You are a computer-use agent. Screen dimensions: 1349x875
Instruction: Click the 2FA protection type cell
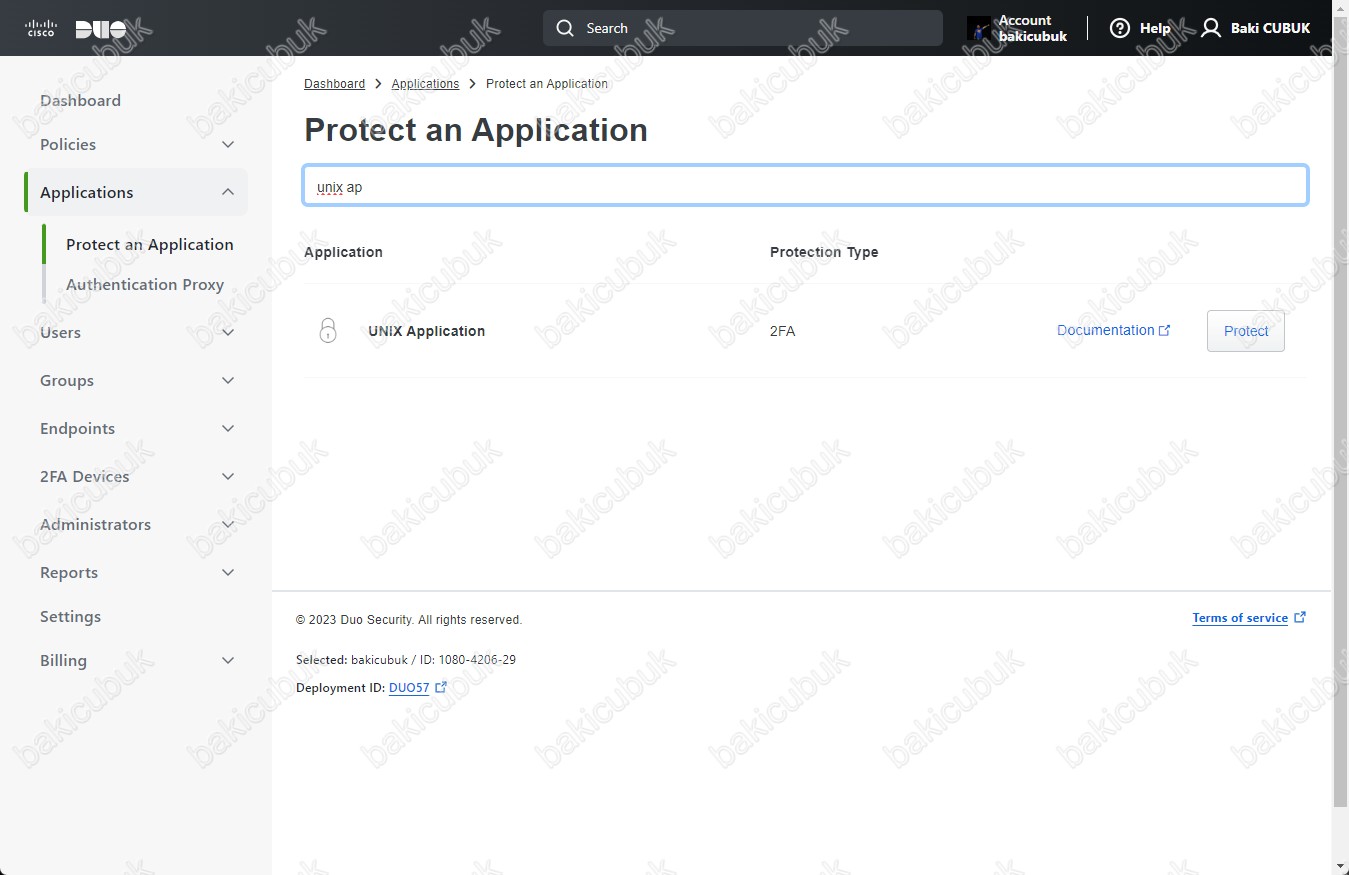782,331
